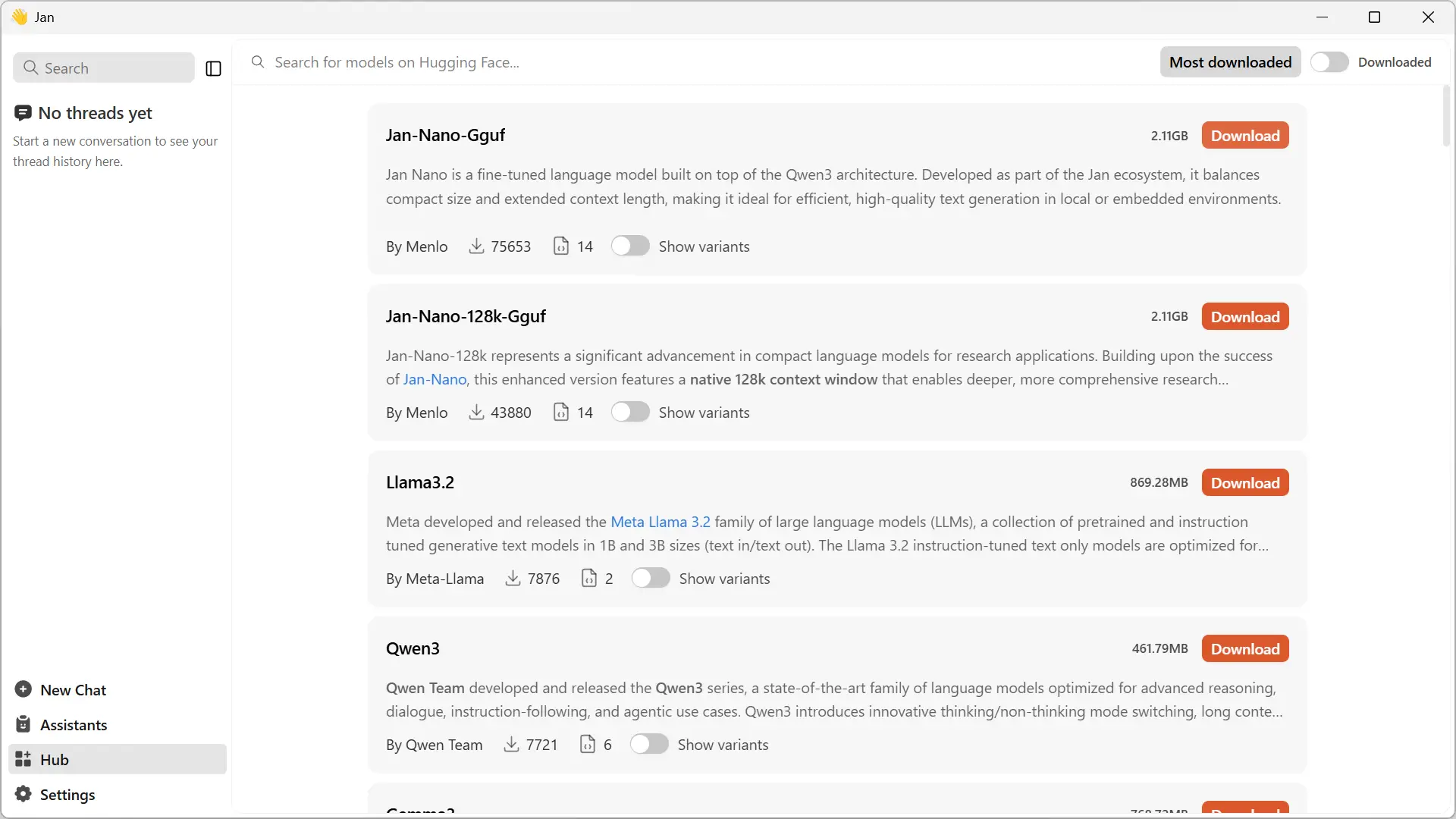Screen dimensions: 1456x819
Task: Click the magnifier icon in Hugging Face search
Action: (x=258, y=62)
